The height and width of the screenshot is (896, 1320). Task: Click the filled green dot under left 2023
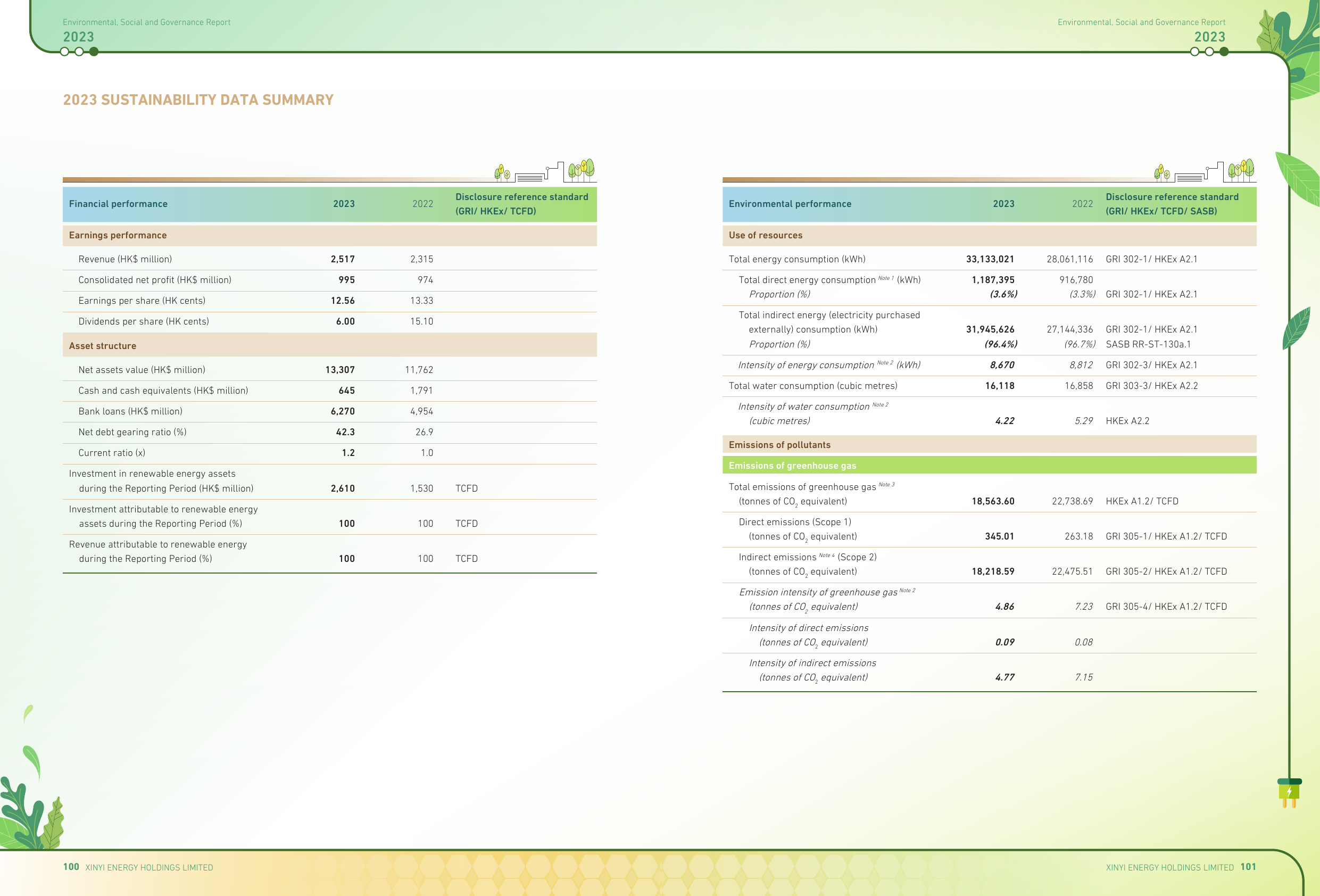pos(94,52)
